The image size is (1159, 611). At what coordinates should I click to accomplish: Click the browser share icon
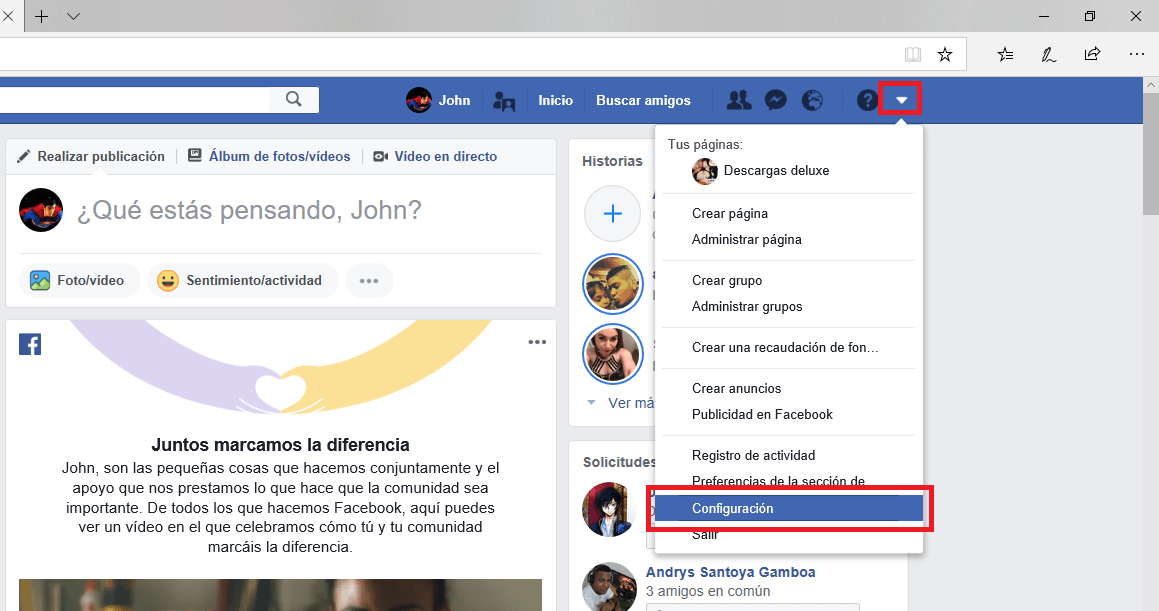[1092, 54]
